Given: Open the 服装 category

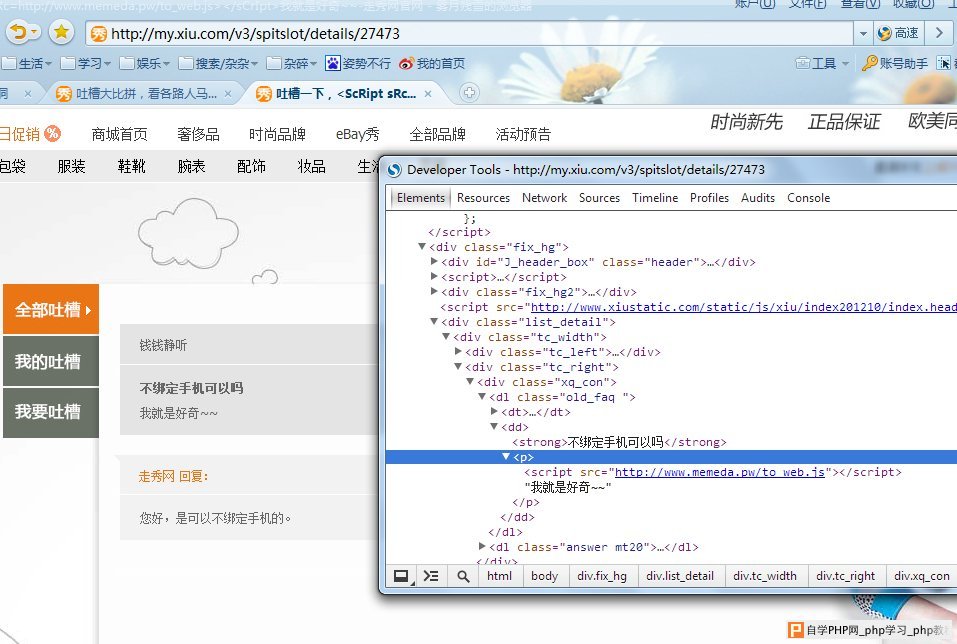Looking at the screenshot, I should pos(71,166).
